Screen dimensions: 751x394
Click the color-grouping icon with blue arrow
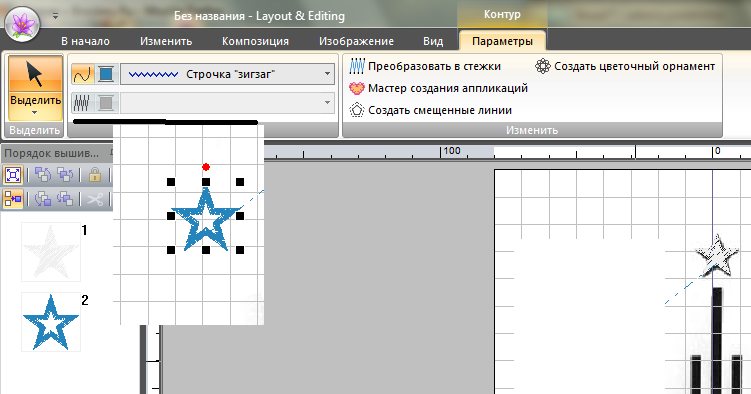coord(13,198)
